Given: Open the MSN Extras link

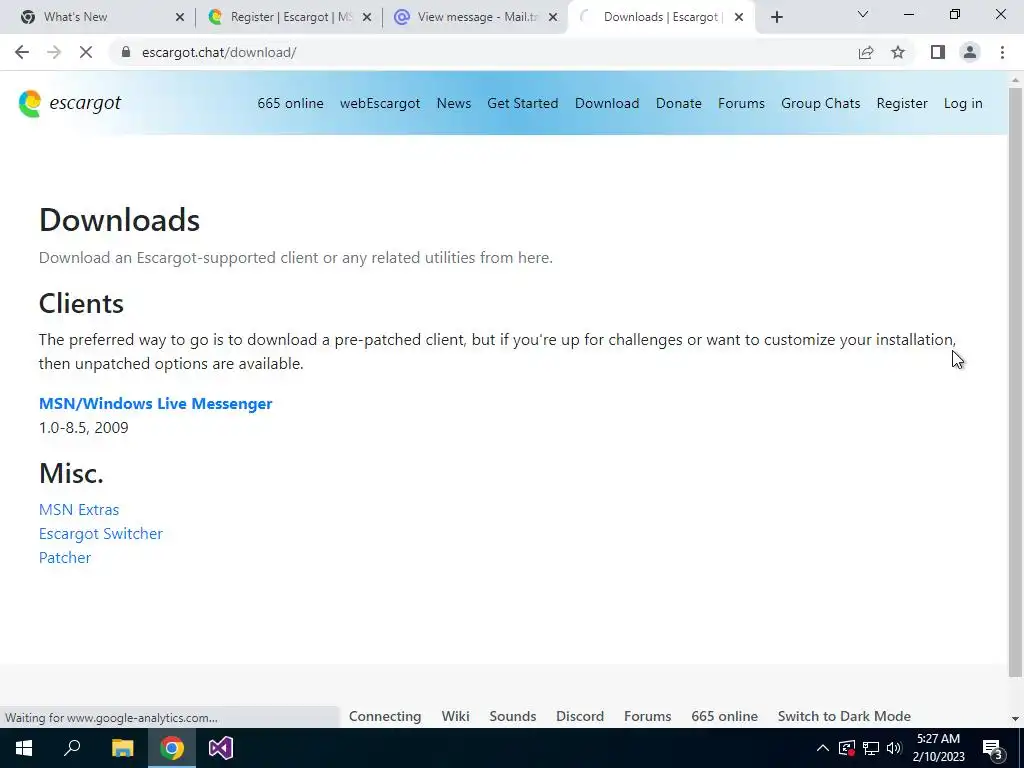Looking at the screenshot, I should pyautogui.click(x=79, y=509).
